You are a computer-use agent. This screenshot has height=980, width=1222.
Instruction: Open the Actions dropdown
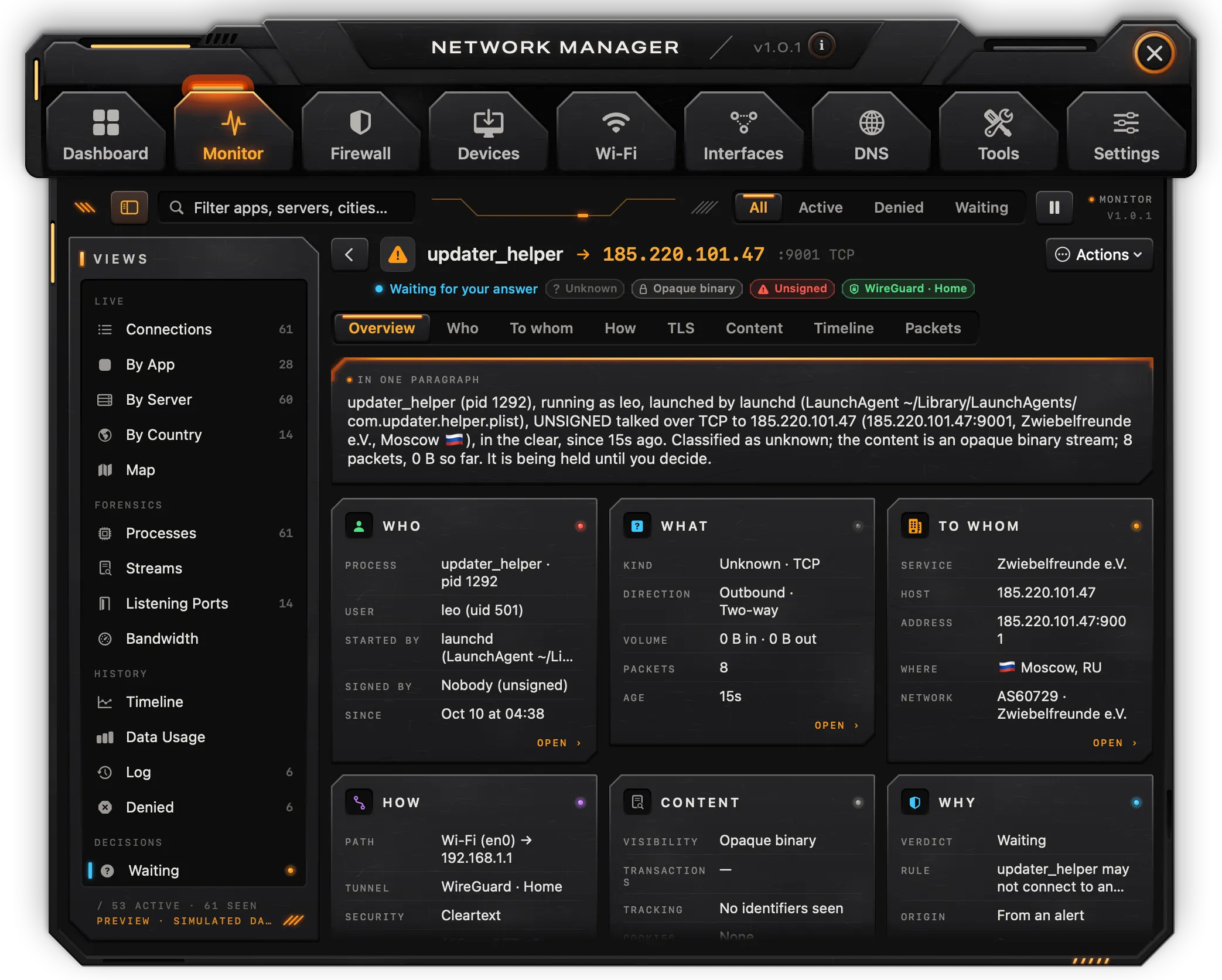click(1099, 255)
